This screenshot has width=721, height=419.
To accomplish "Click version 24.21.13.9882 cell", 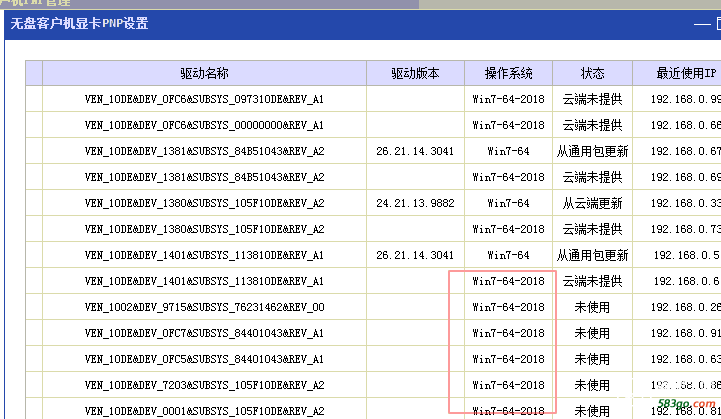I will click(x=415, y=203).
